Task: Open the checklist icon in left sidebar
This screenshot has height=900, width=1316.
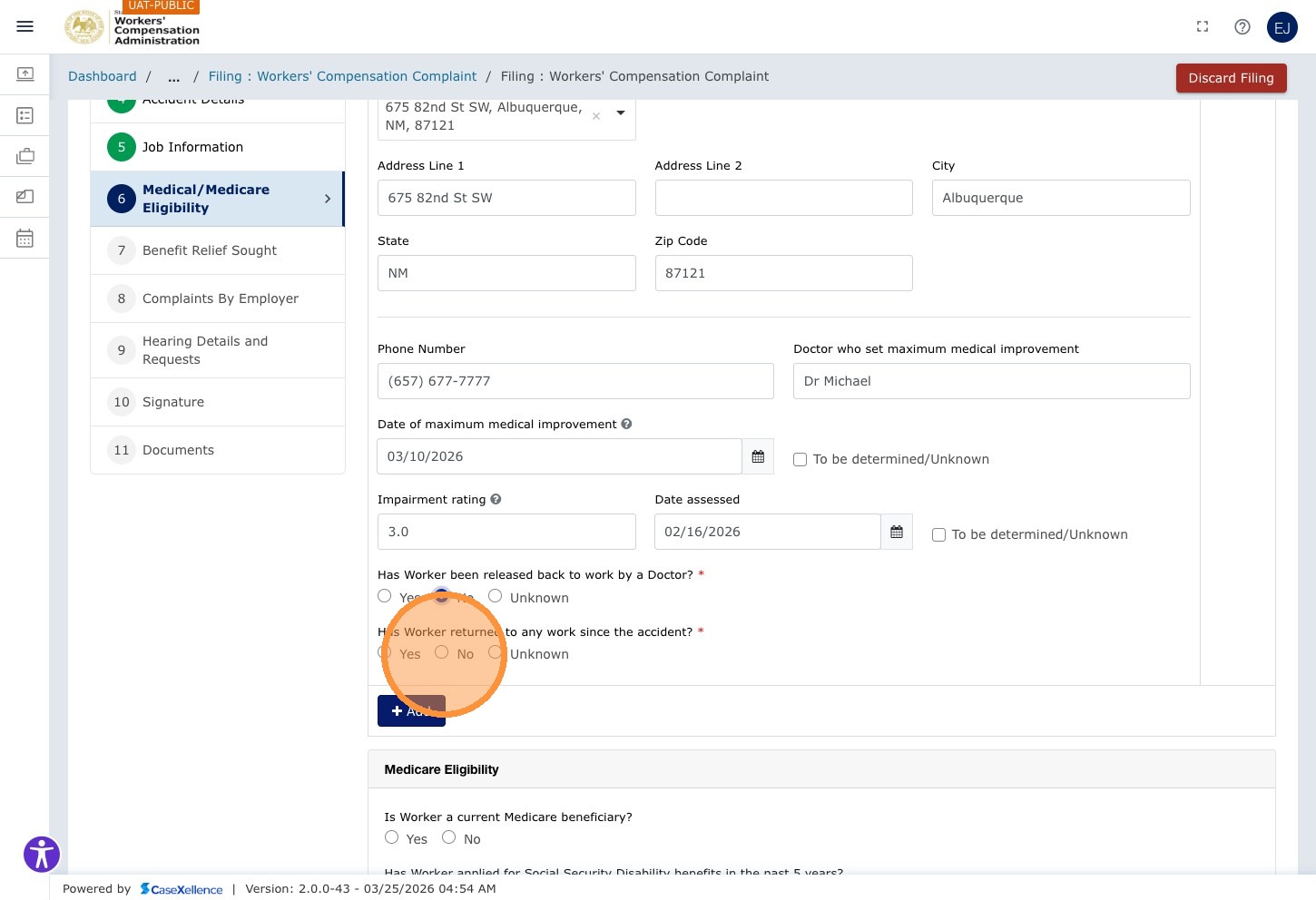Action: (25, 115)
